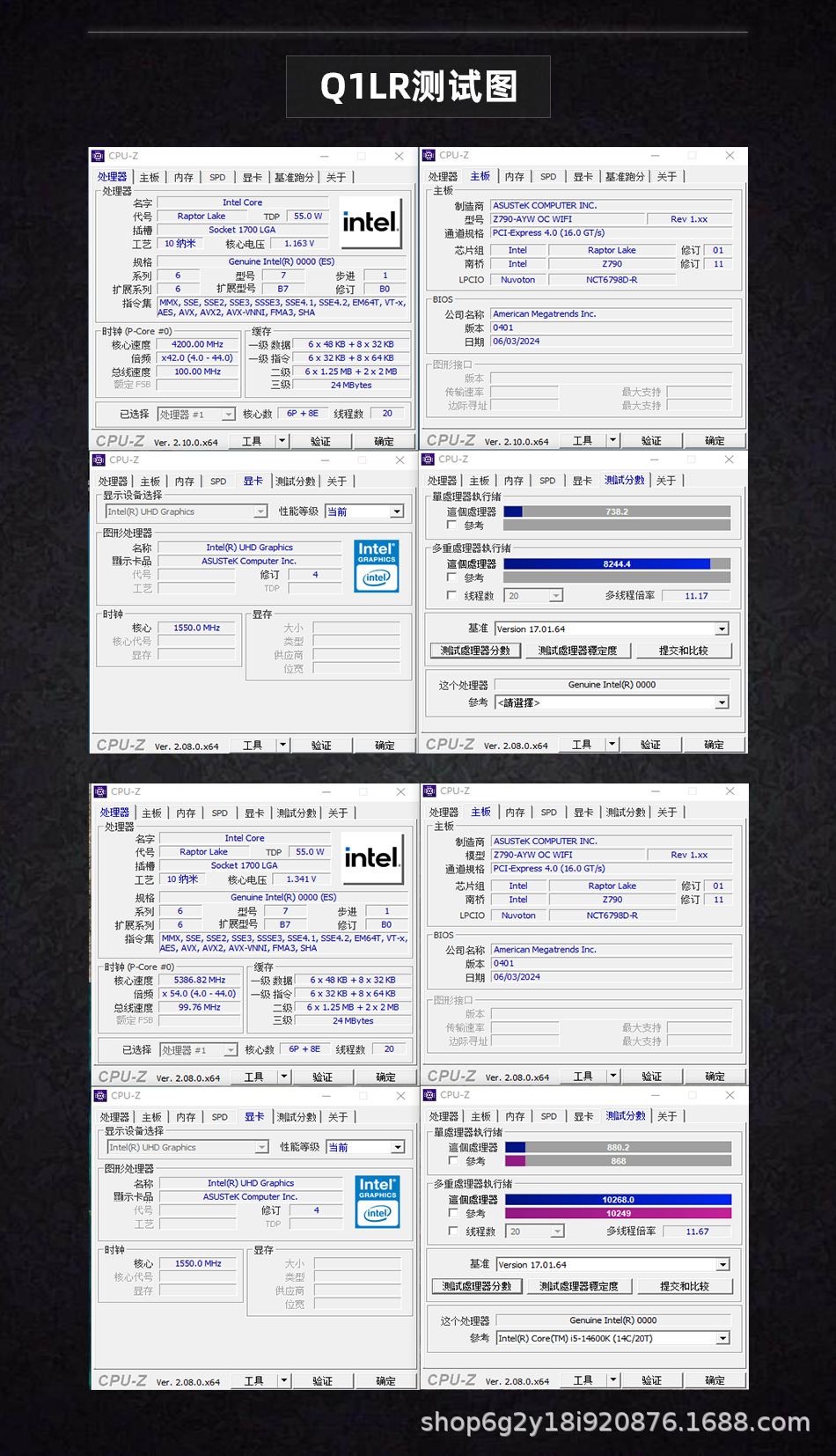Viewport: 836px width, 1456px height.
Task: Click multiplier field showing x 54.0 (4.0 - 44.0)
Action: click(x=200, y=993)
